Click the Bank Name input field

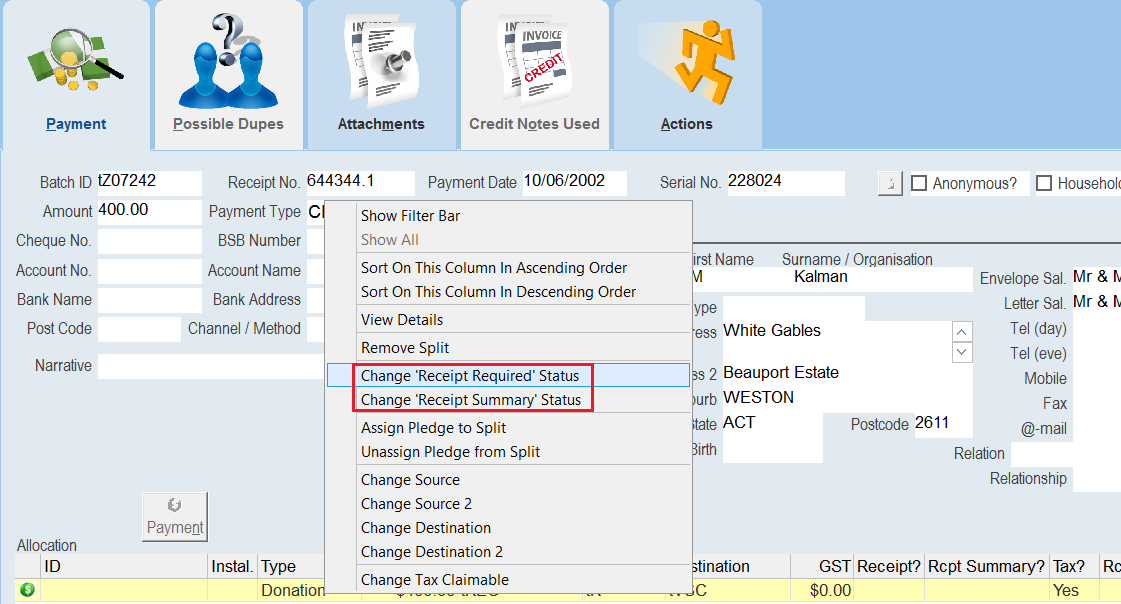149,300
